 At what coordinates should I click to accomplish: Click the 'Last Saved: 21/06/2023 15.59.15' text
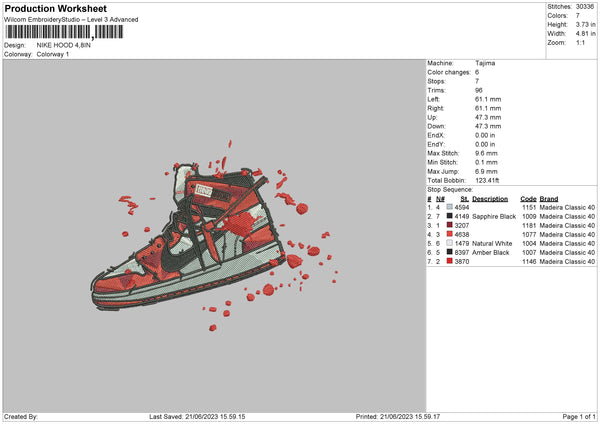pos(197,416)
